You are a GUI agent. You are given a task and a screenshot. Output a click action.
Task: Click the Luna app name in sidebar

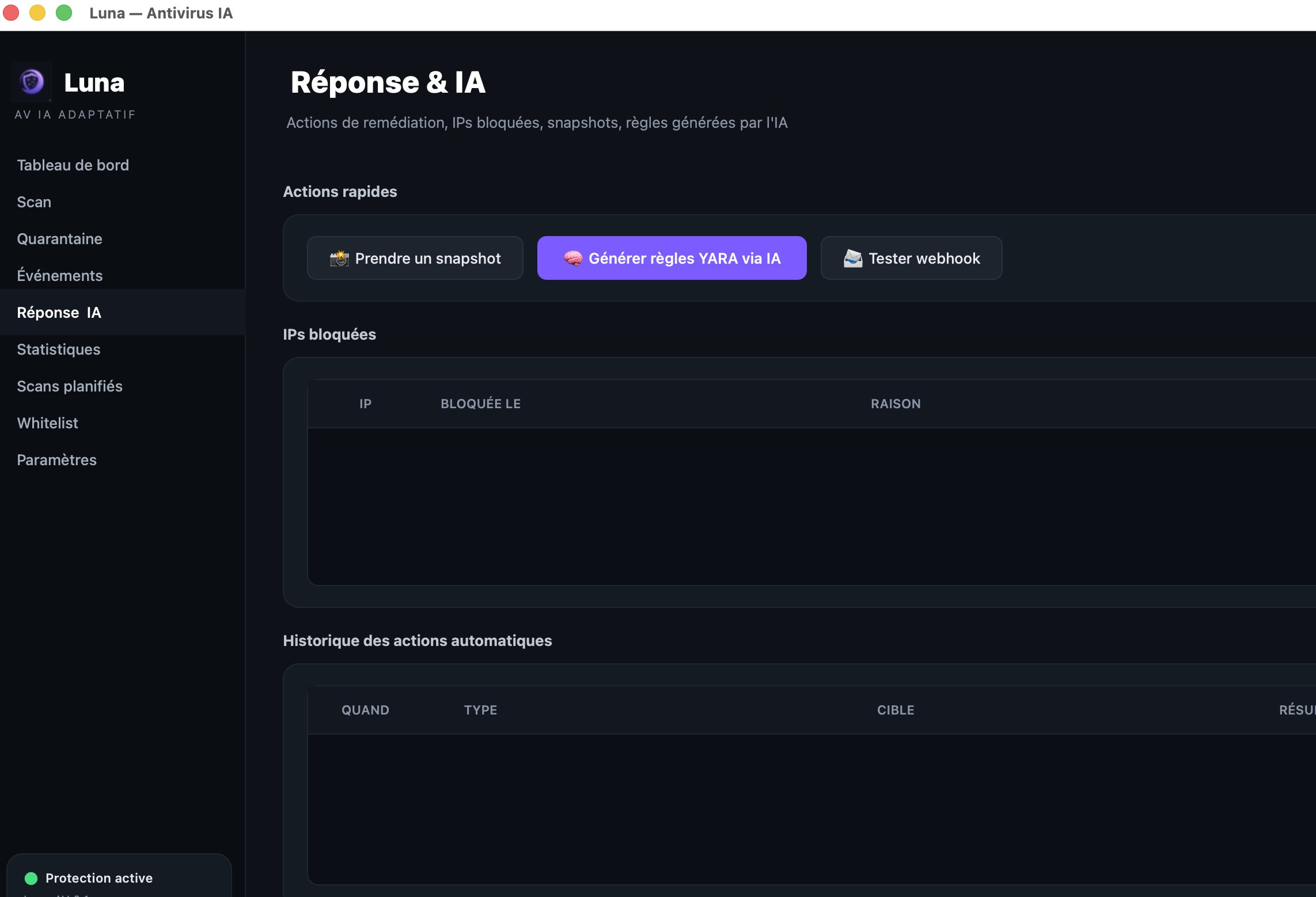94,83
